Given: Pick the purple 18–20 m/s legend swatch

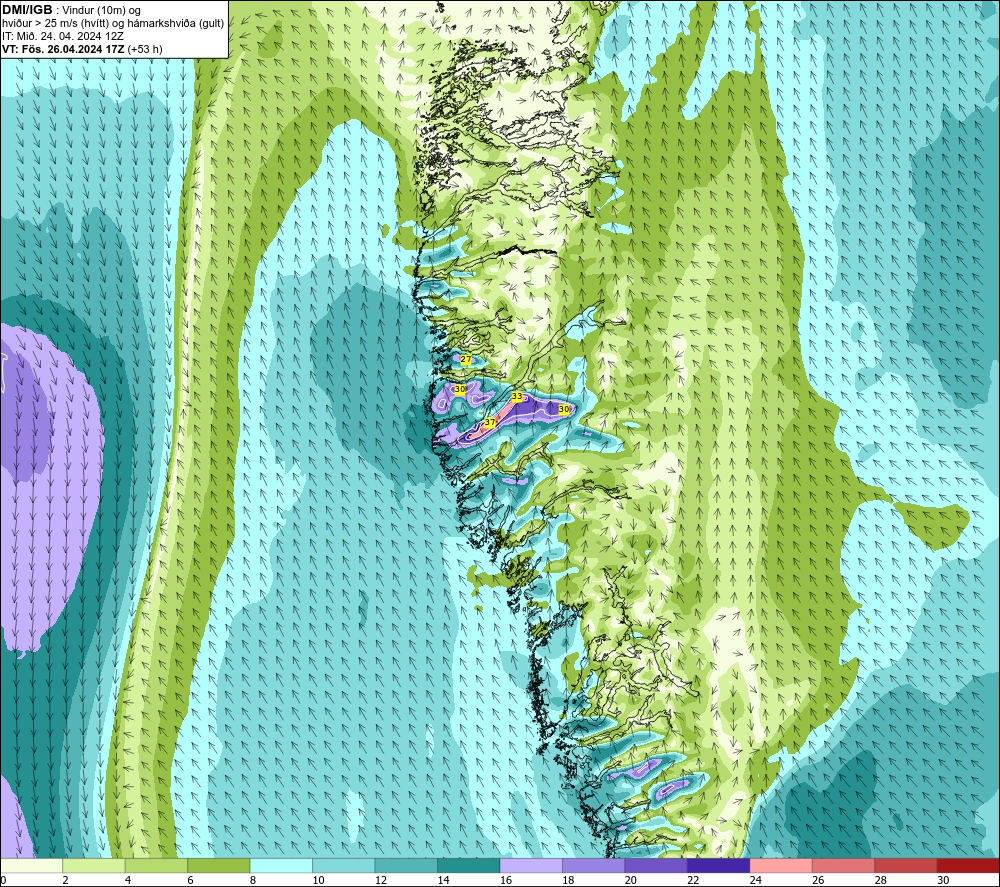Looking at the screenshot, I should point(594,866).
